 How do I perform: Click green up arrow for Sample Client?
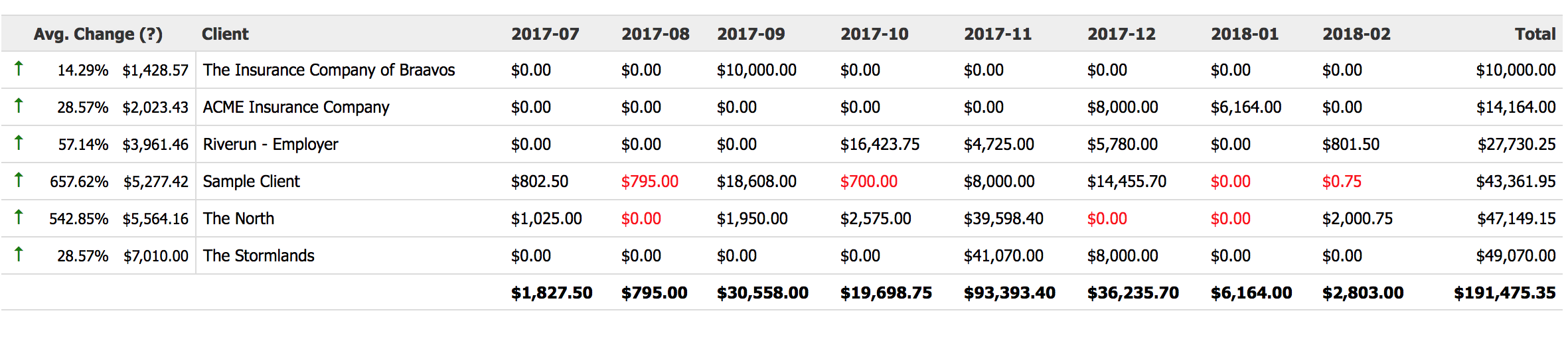pyautogui.click(x=19, y=179)
